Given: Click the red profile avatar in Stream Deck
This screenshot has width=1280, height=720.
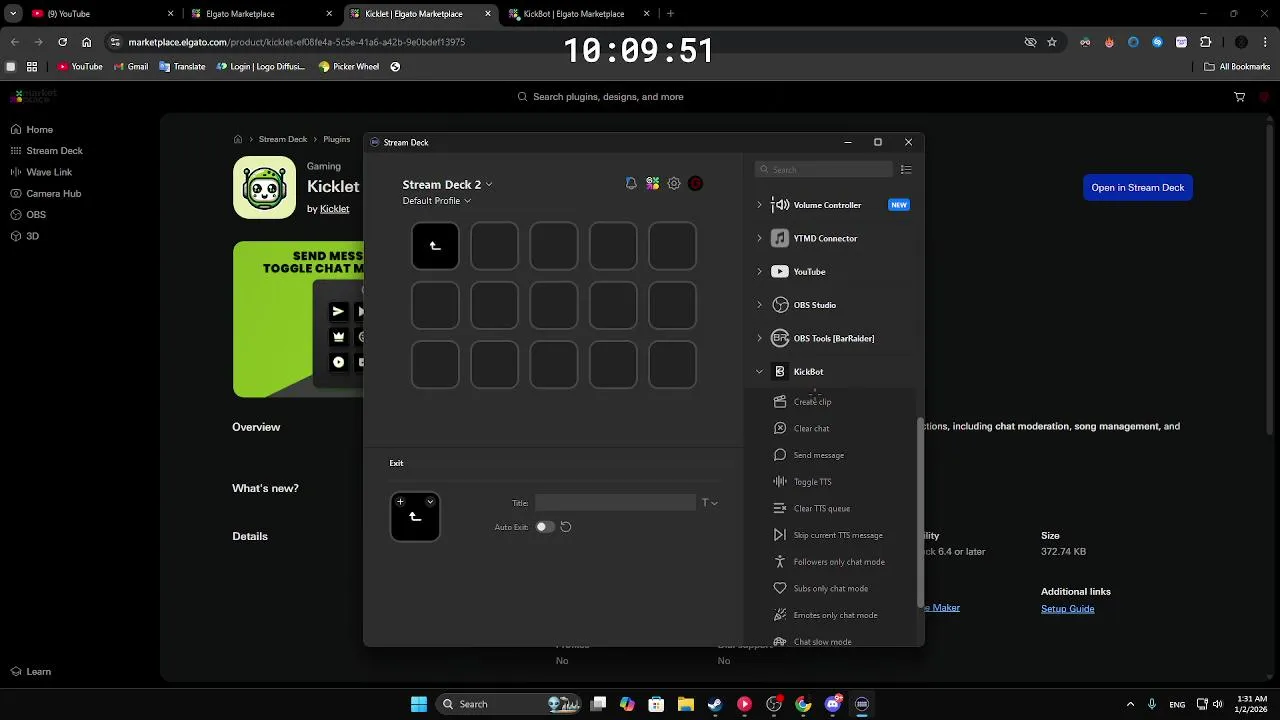Looking at the screenshot, I should 696,184.
